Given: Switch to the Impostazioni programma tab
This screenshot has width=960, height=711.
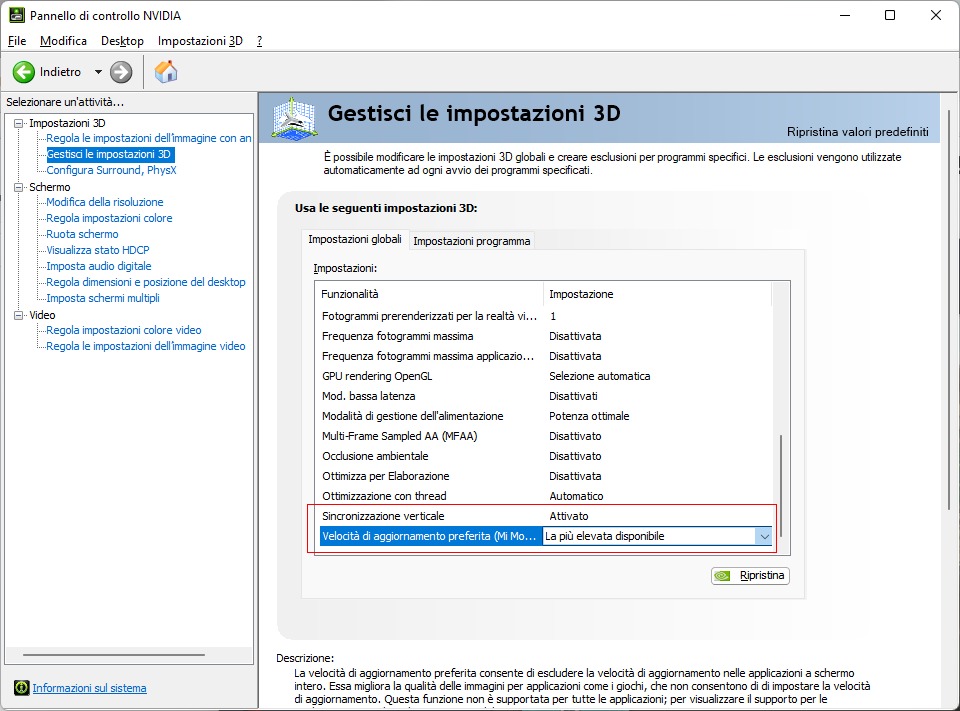Looking at the screenshot, I should (x=471, y=241).
